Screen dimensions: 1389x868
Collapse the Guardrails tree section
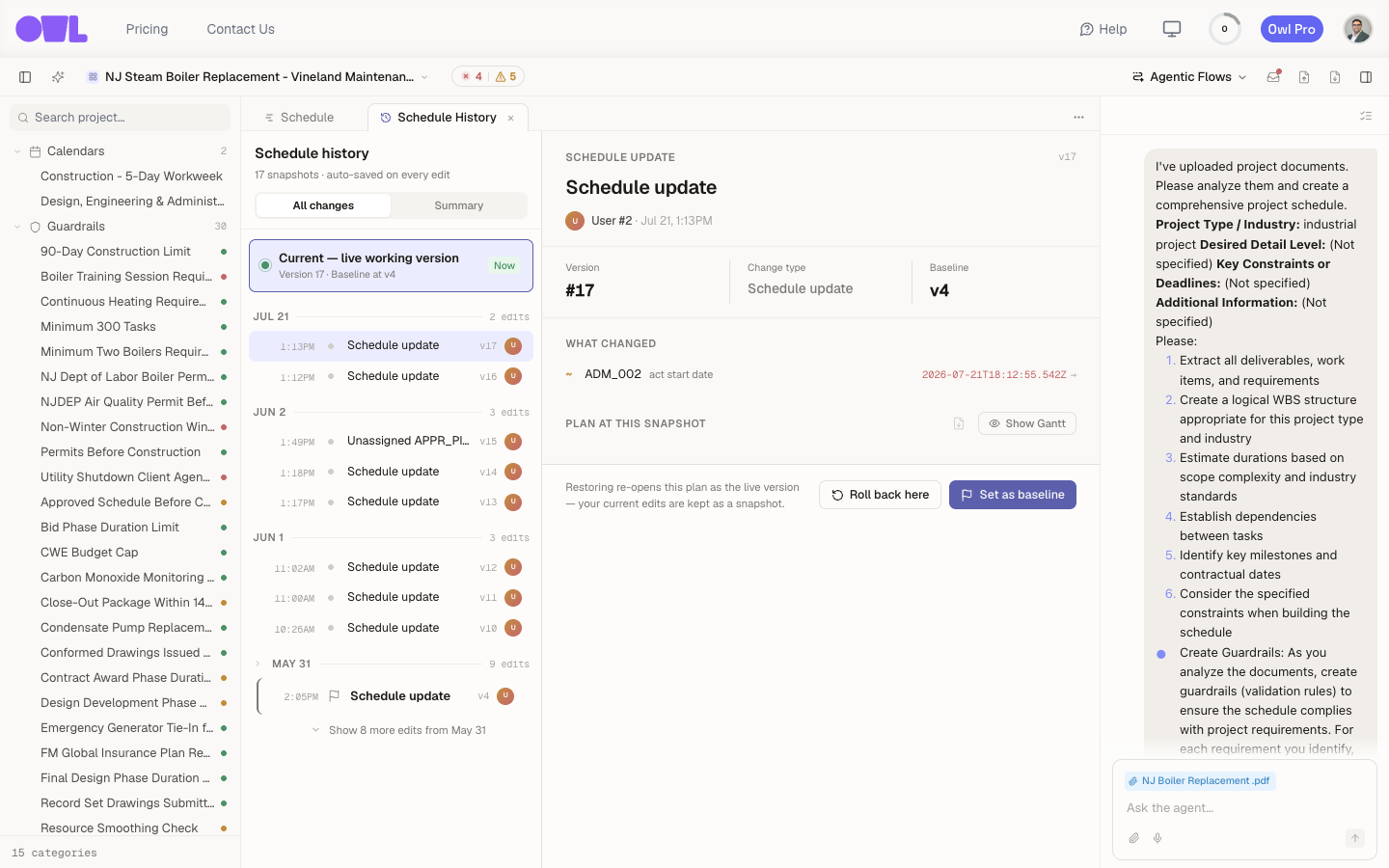[x=17, y=227]
